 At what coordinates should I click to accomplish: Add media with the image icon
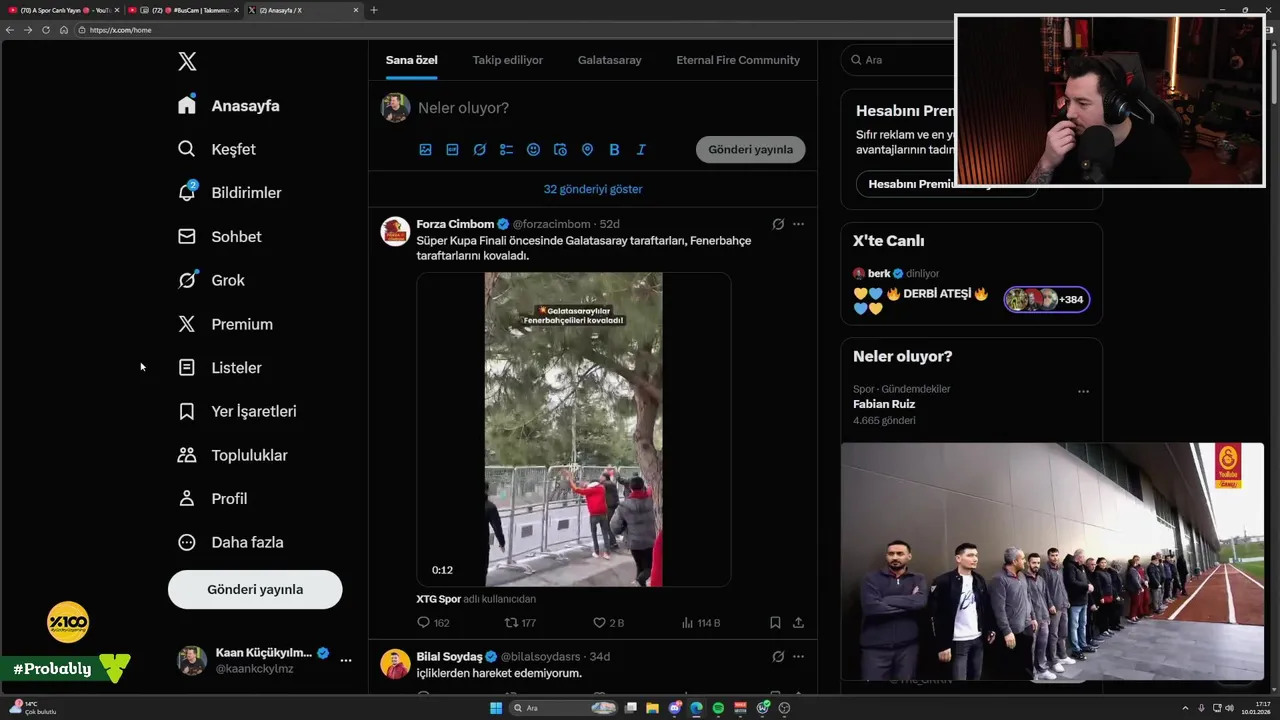coord(425,149)
